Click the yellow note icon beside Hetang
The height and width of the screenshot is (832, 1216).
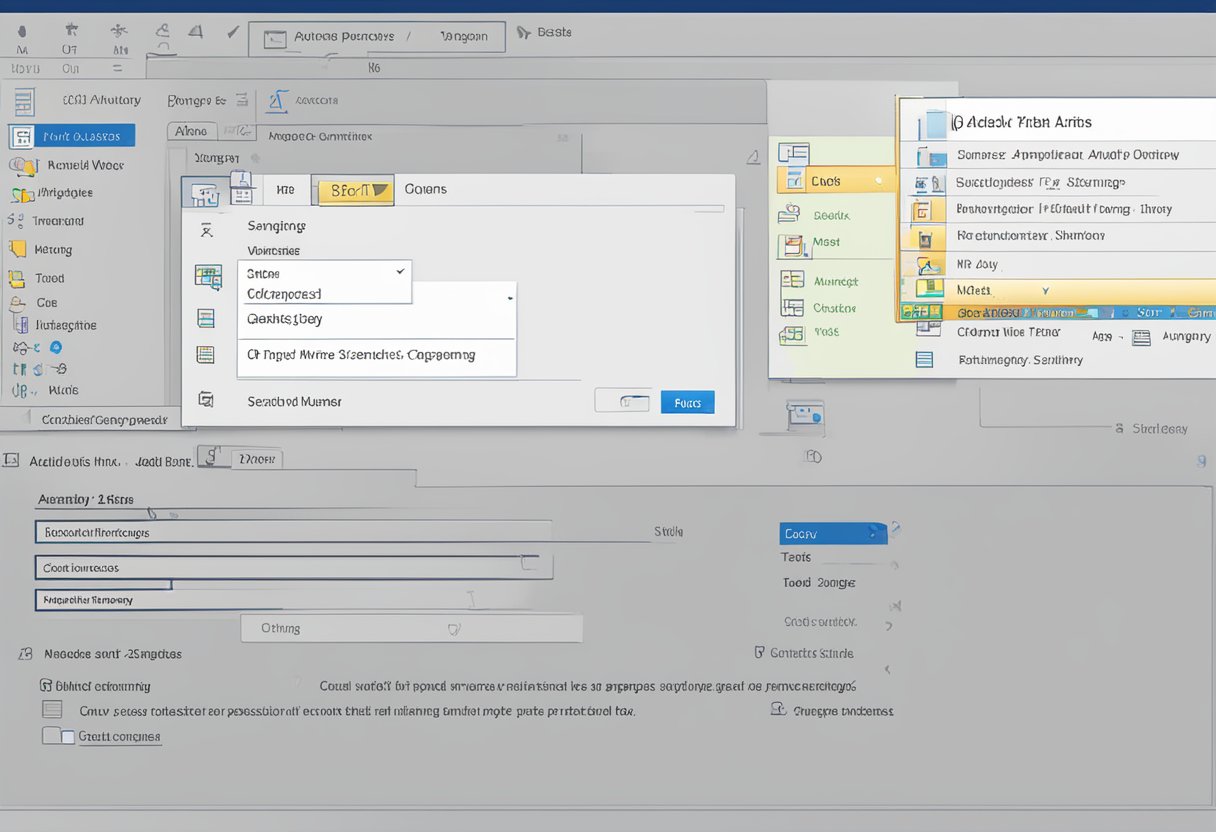[x=17, y=250]
